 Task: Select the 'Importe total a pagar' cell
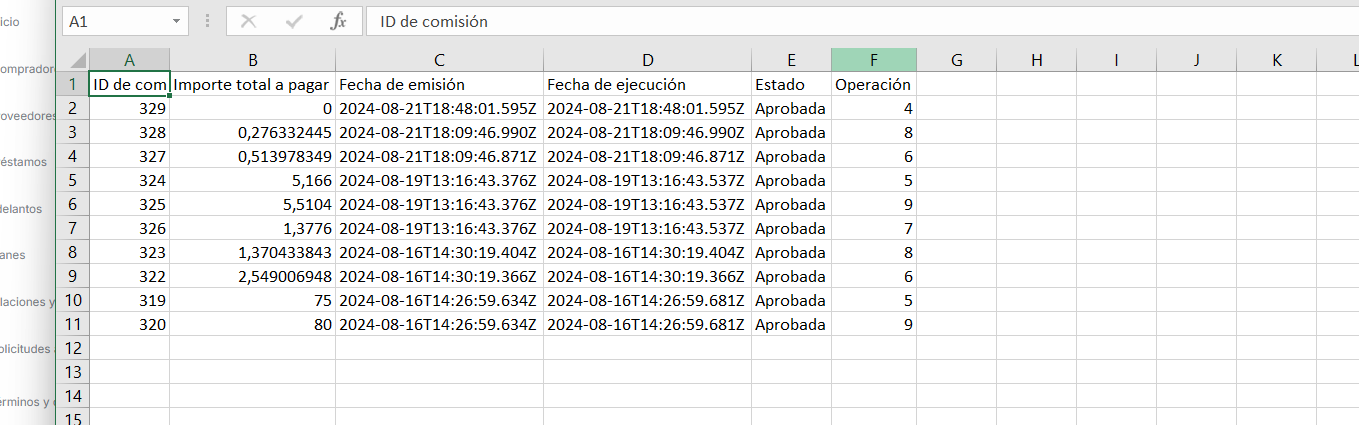pyautogui.click(x=252, y=84)
